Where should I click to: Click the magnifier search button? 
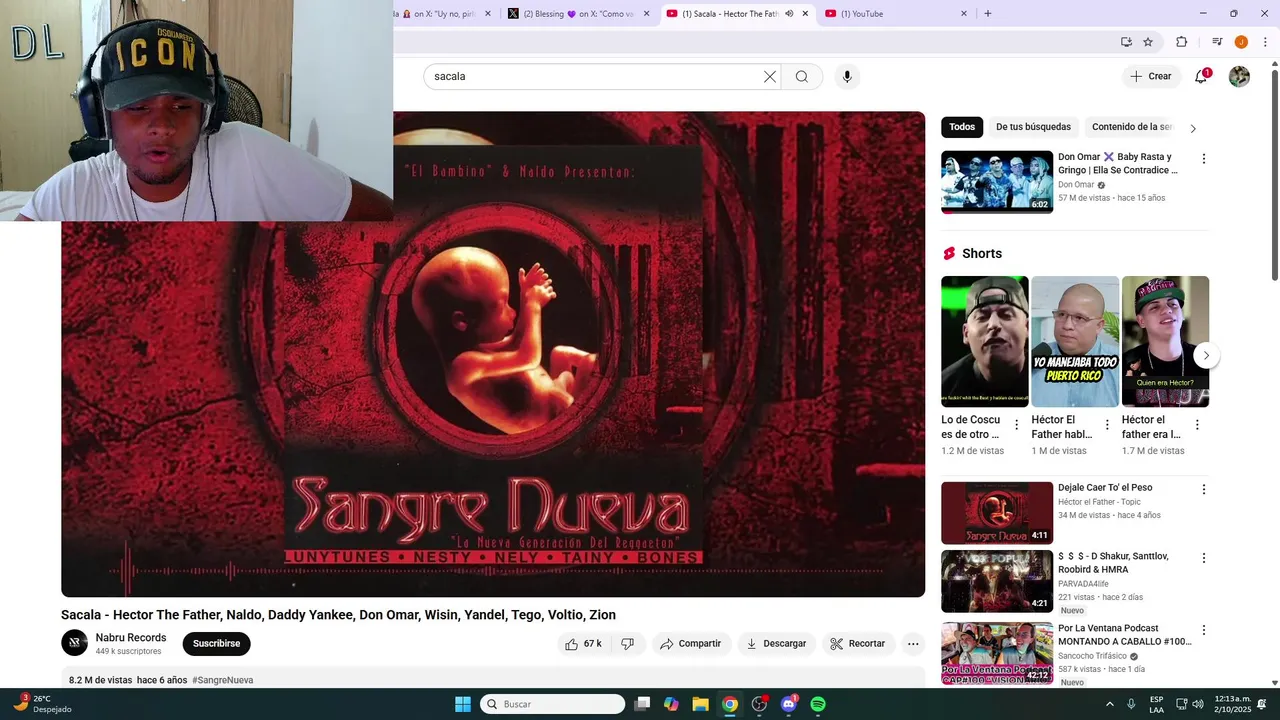point(802,77)
